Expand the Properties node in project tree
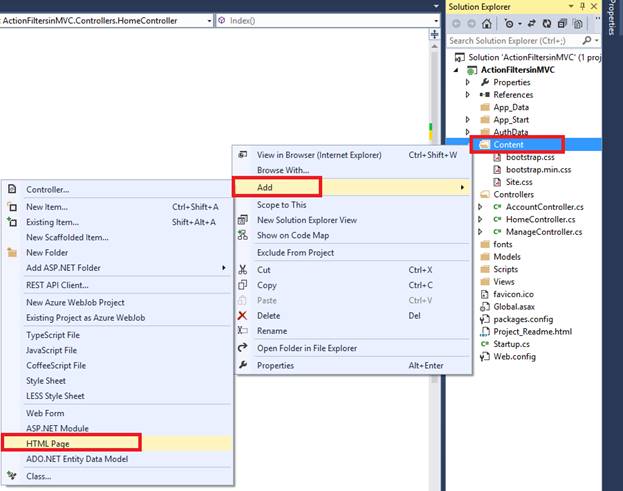Viewport: 623px width, 491px height. (x=468, y=82)
